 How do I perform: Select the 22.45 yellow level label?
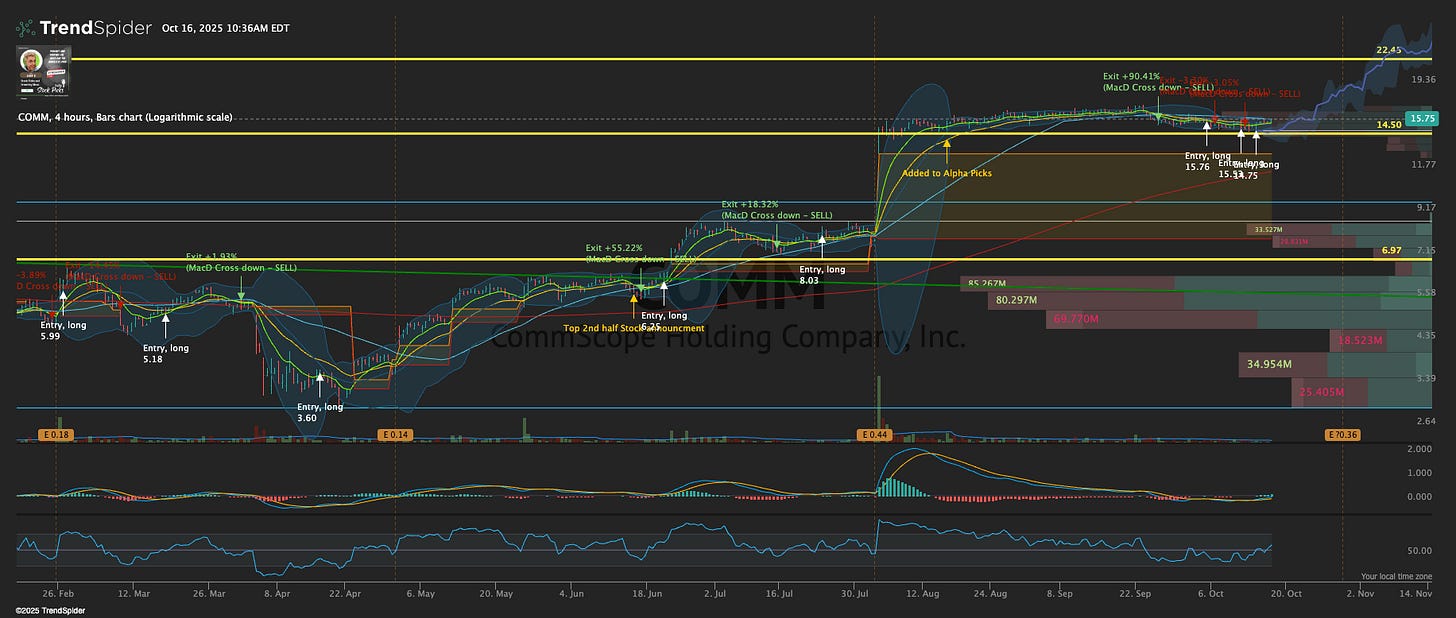(1389, 49)
